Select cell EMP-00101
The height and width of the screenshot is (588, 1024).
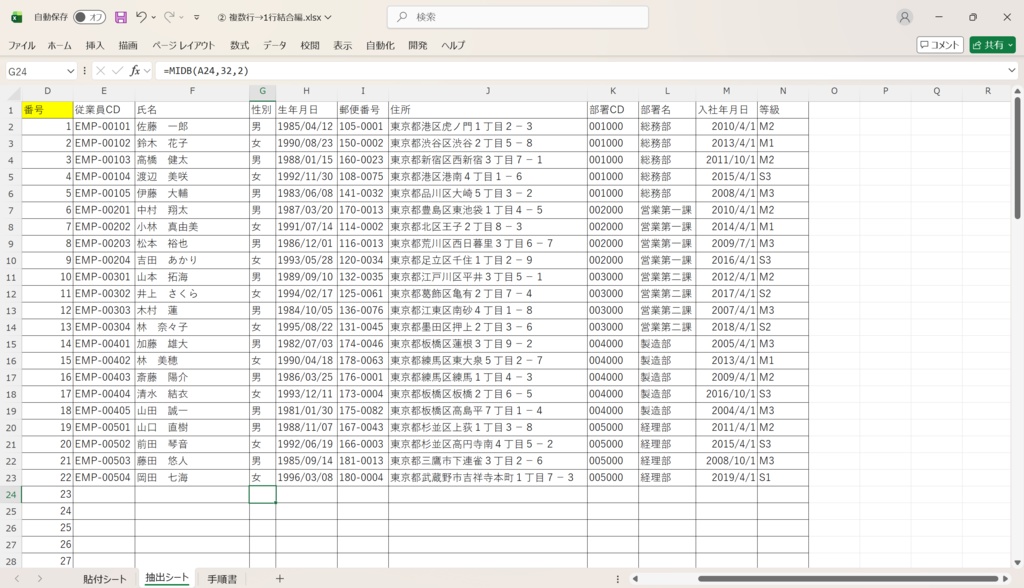point(103,126)
